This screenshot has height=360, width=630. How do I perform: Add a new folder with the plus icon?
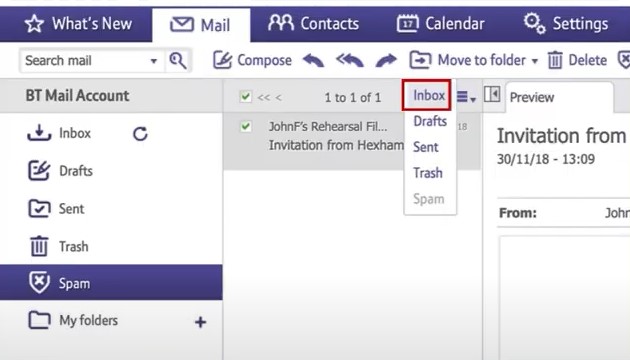[200, 322]
